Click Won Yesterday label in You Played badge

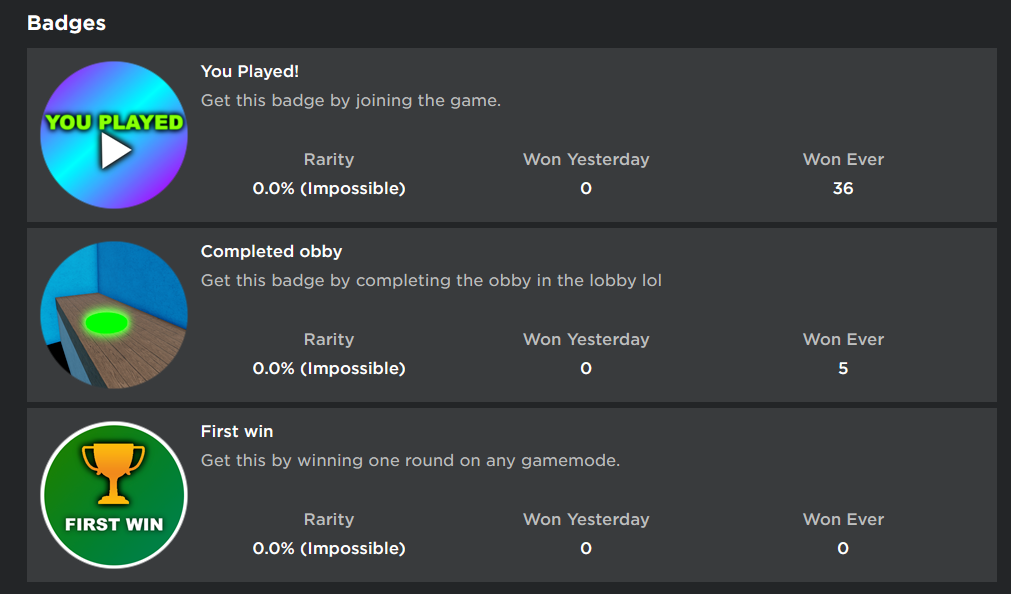[x=586, y=159]
